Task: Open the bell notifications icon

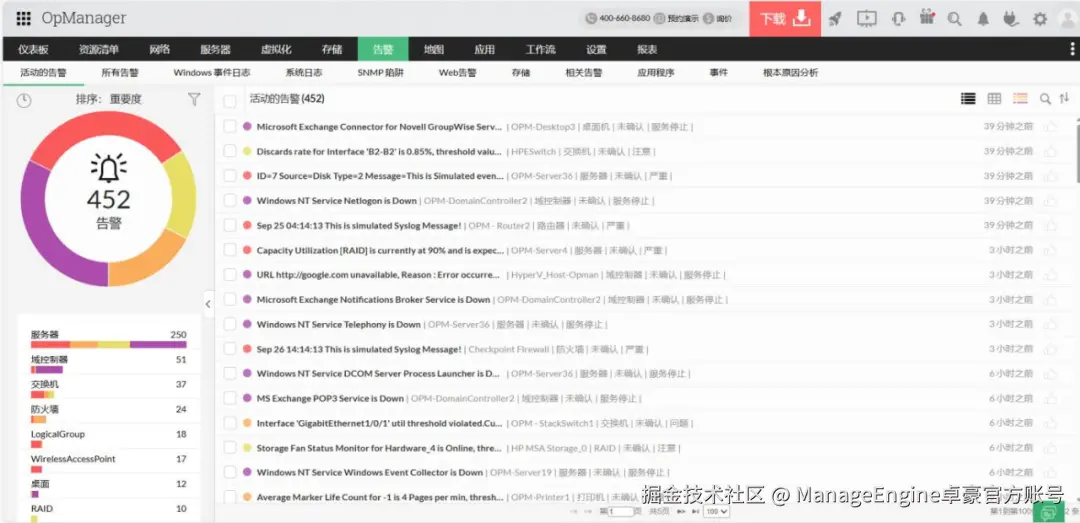Action: (983, 19)
